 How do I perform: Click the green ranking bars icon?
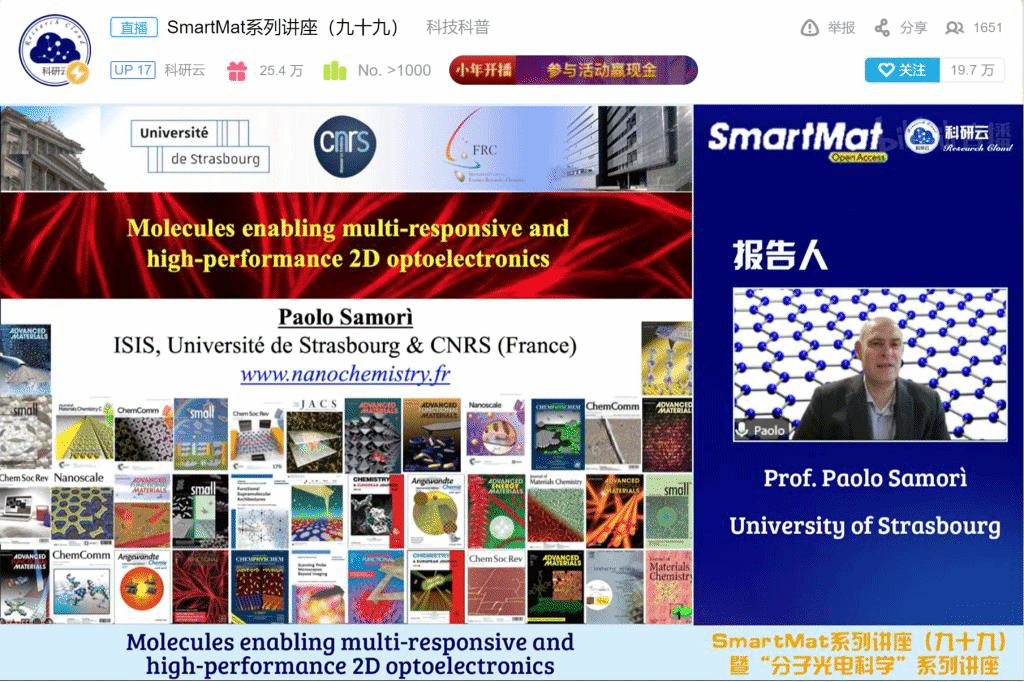pyautogui.click(x=334, y=71)
